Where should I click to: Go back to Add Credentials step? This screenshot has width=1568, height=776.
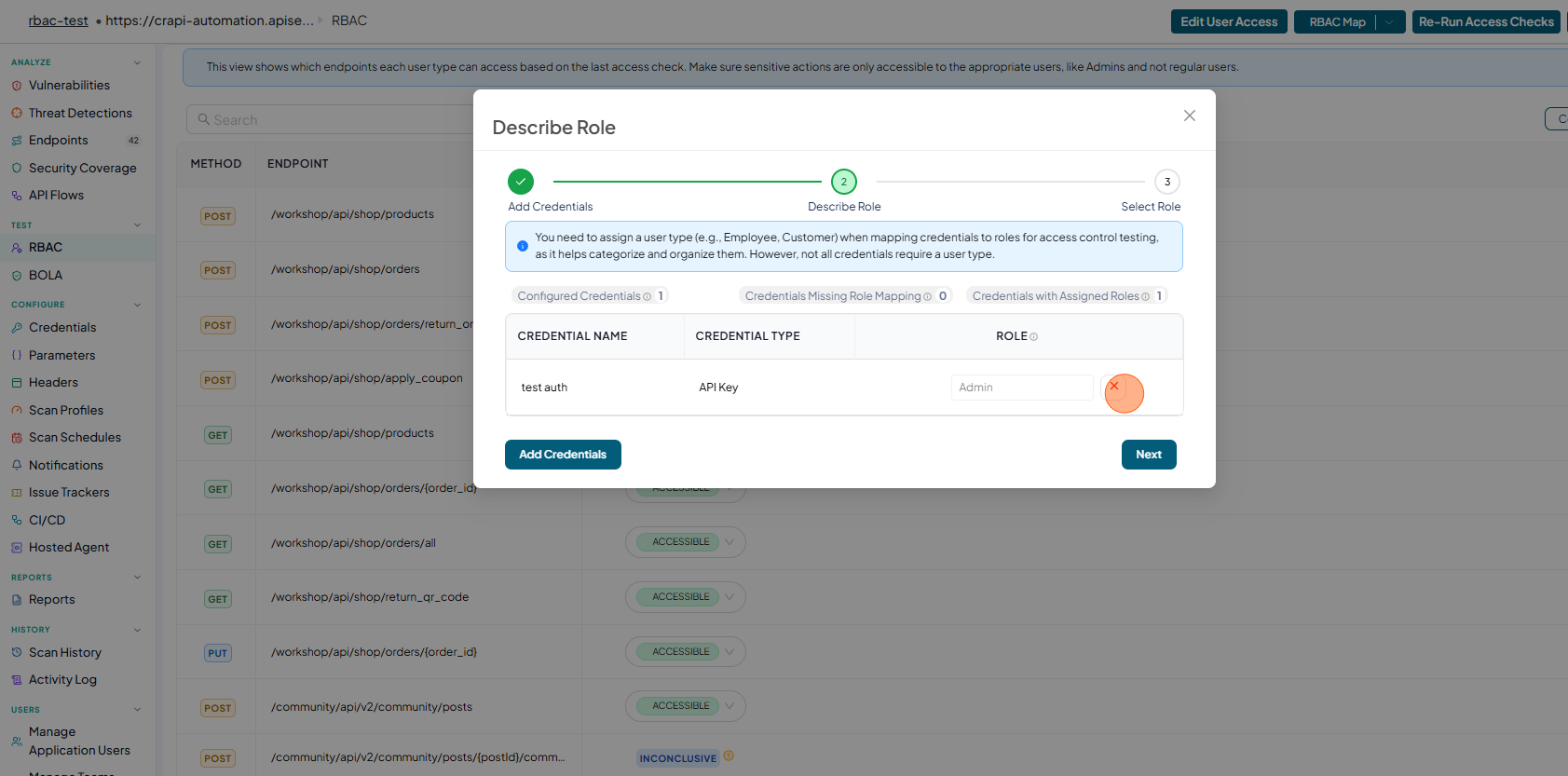(521, 182)
